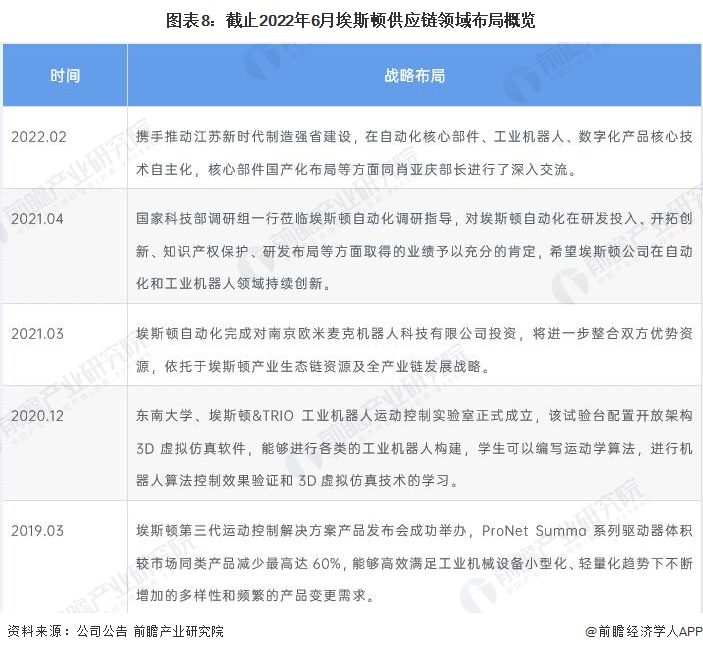Click the date cell 2022.02
703x652 pixels.
39,137
